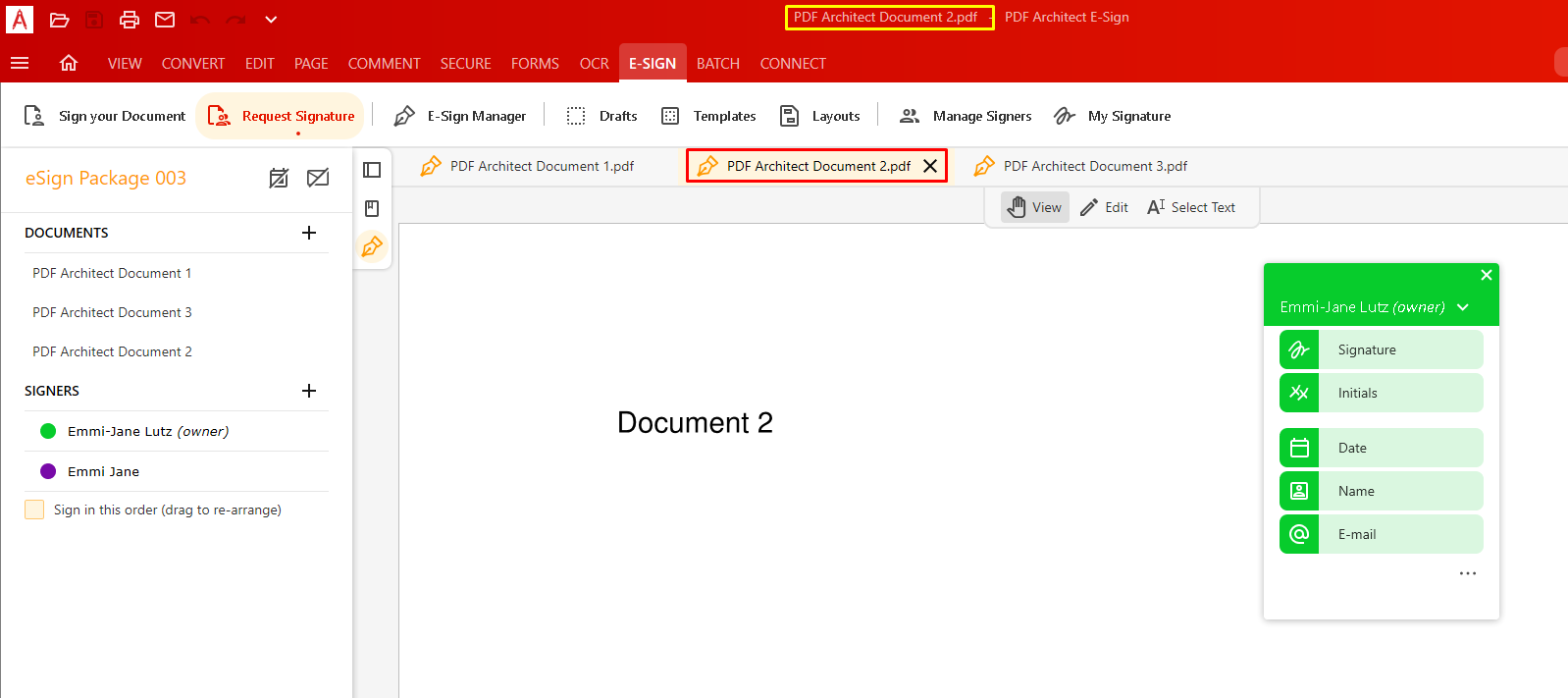
Task: Open the COMMENT ribbon tab
Action: tap(384, 64)
